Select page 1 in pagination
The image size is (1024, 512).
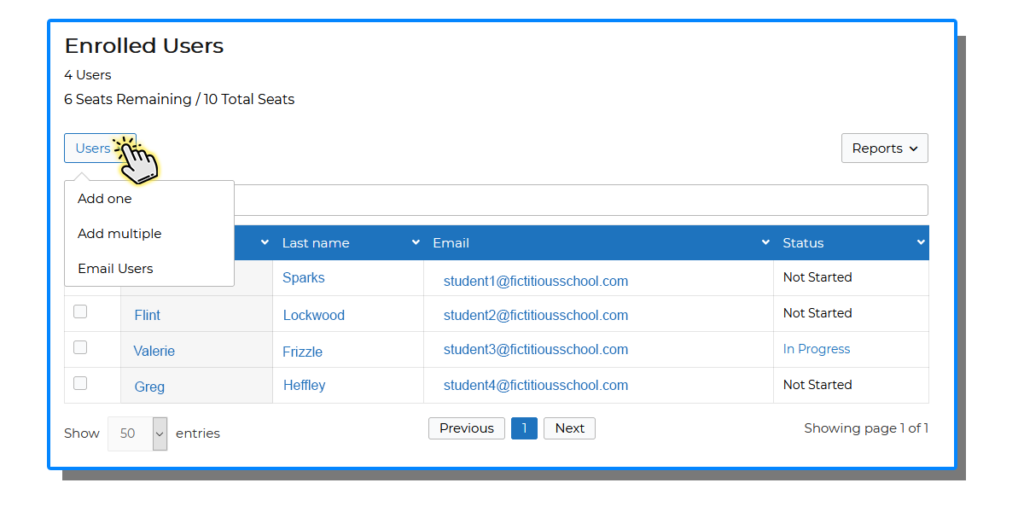(x=524, y=428)
